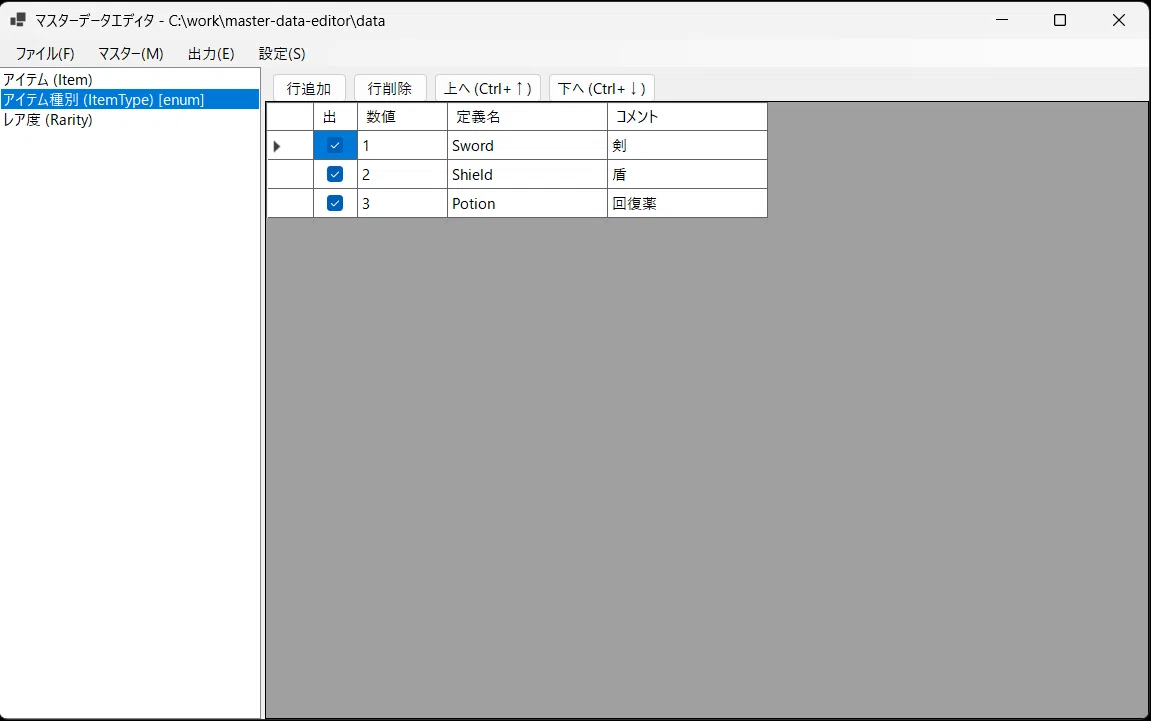Click the numeric value cell 2
This screenshot has height=721, width=1151.
(x=402, y=175)
